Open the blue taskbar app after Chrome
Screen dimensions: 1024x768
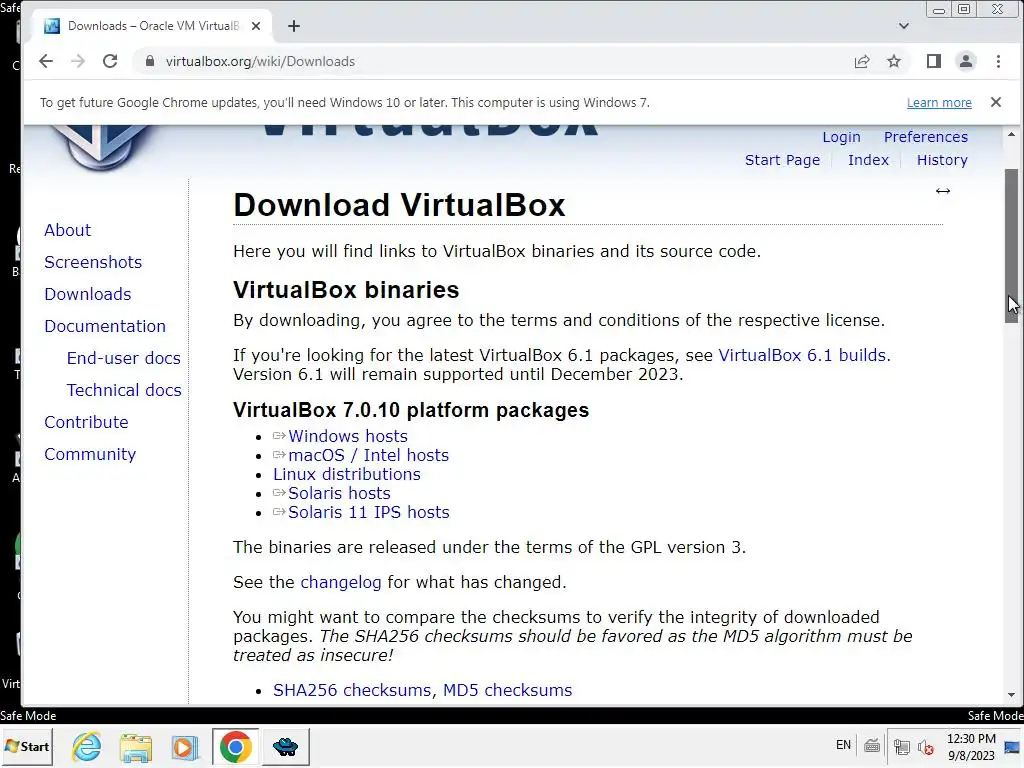tap(285, 746)
